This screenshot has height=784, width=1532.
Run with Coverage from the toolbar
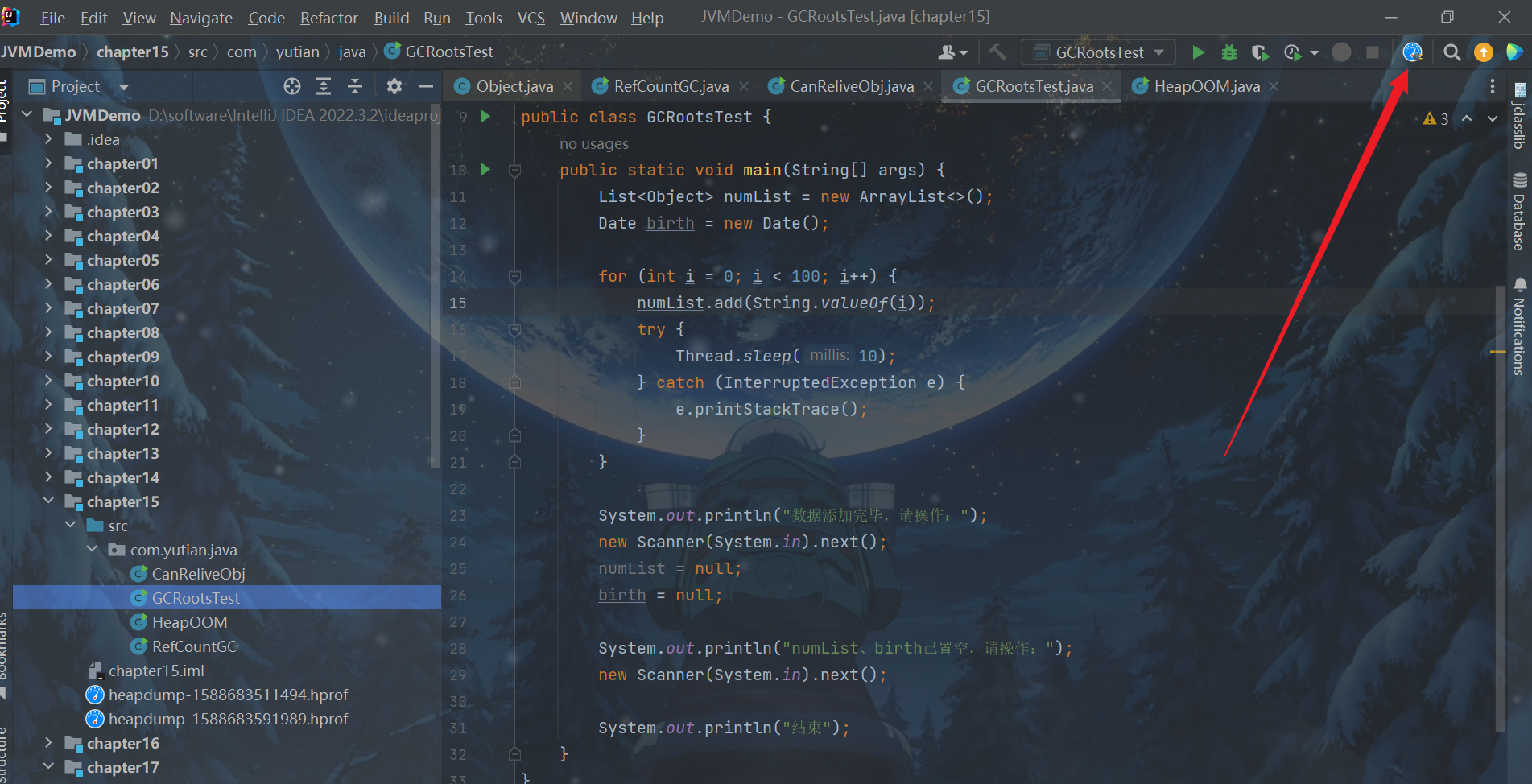pyautogui.click(x=1260, y=52)
